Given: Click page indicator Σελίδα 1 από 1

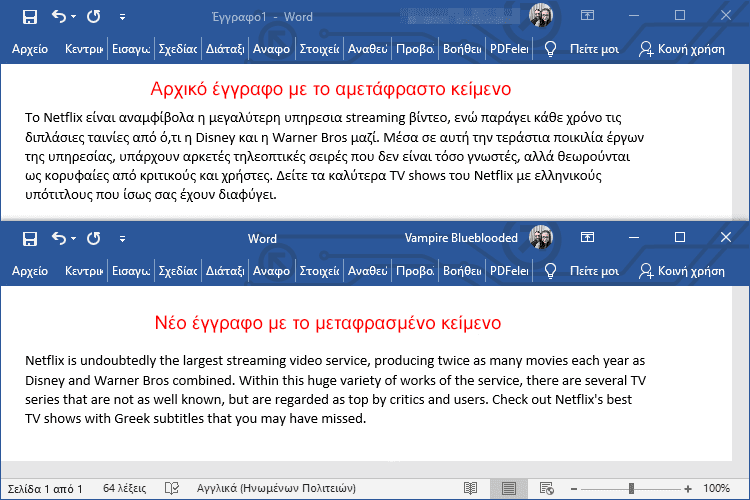Looking at the screenshot, I should click(x=45, y=489).
